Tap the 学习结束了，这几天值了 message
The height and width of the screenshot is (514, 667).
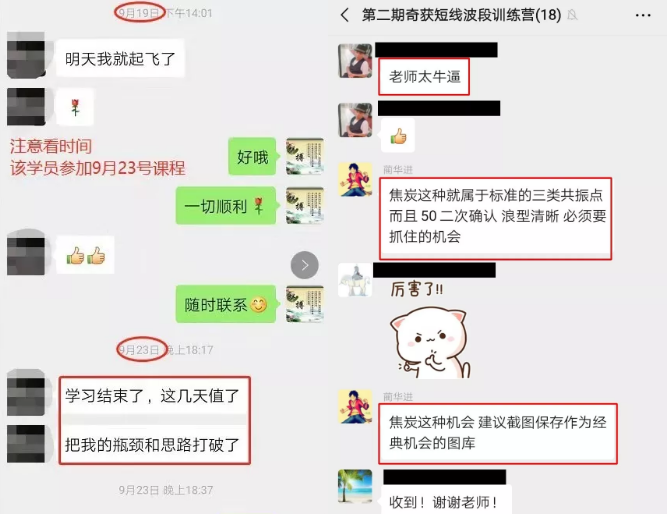[153, 396]
